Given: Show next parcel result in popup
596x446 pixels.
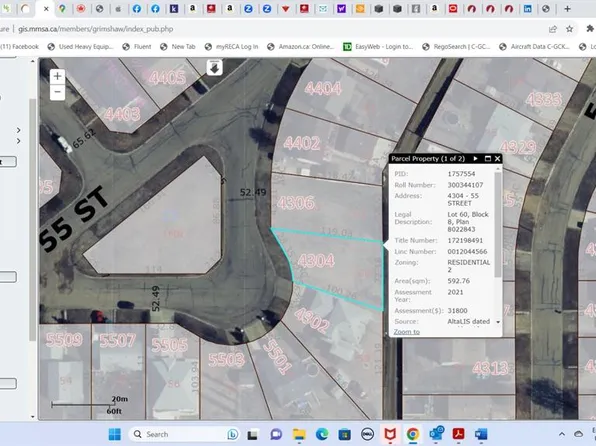Looking at the screenshot, I should click(x=475, y=159).
